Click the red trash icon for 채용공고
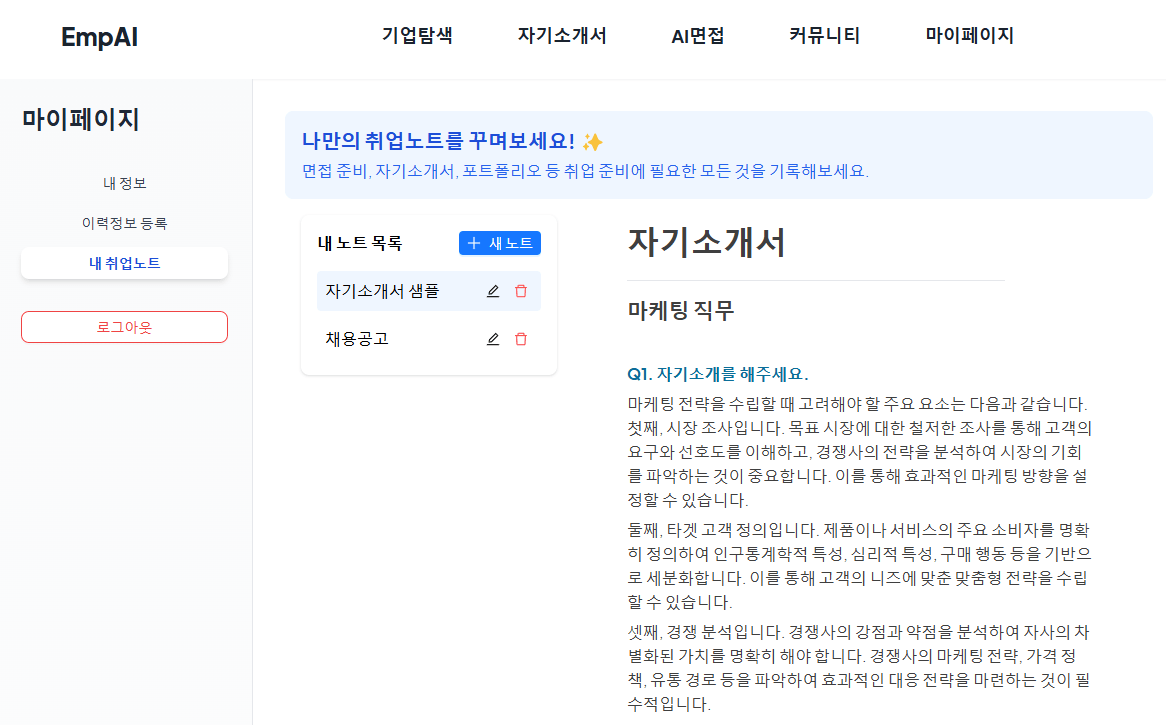Image resolution: width=1166 pixels, height=725 pixels. (x=520, y=338)
